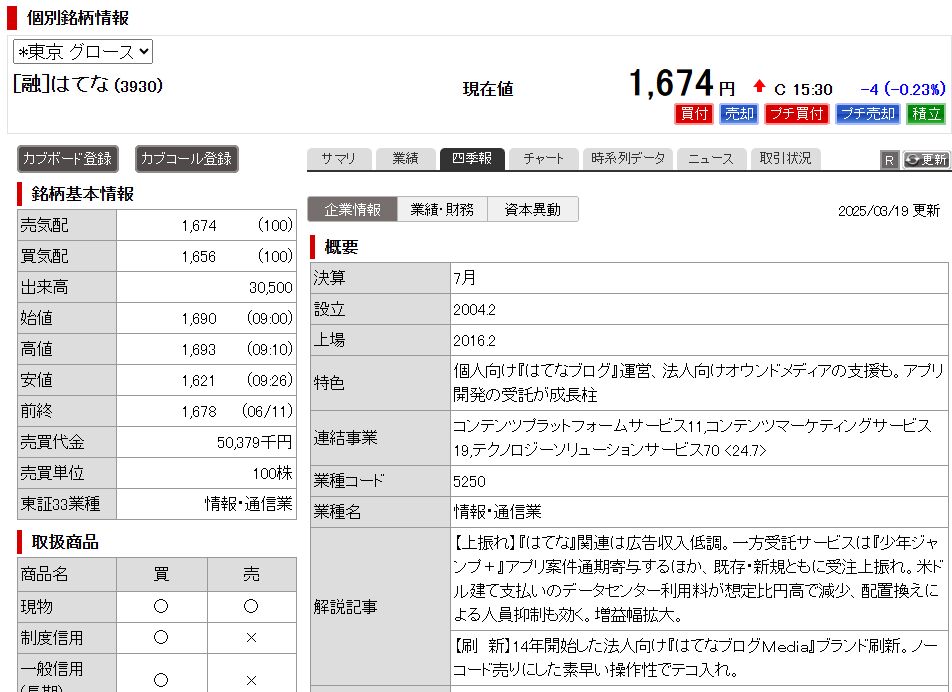Open the チャート tab
The height and width of the screenshot is (692, 952).
point(543,158)
